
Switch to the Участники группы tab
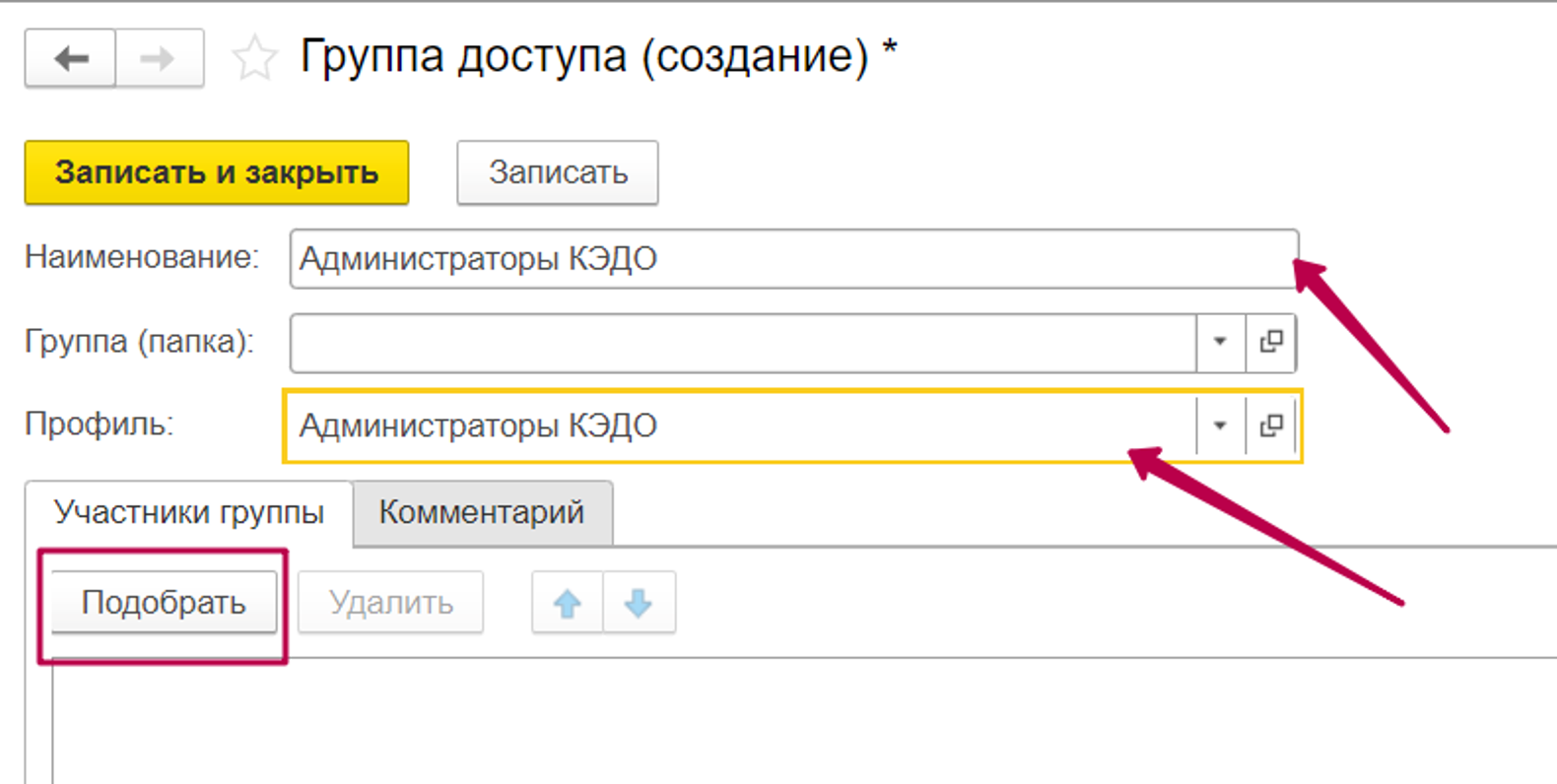point(188,513)
